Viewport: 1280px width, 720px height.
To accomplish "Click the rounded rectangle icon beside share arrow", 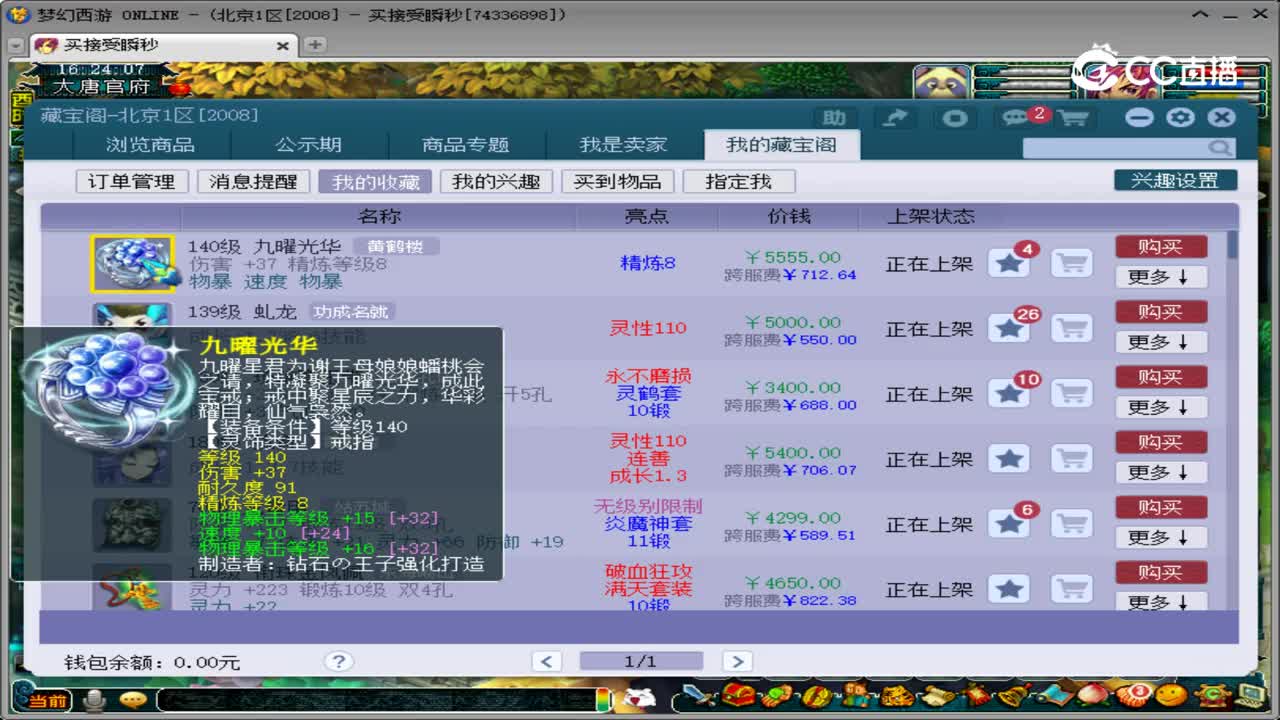I will click(956, 118).
